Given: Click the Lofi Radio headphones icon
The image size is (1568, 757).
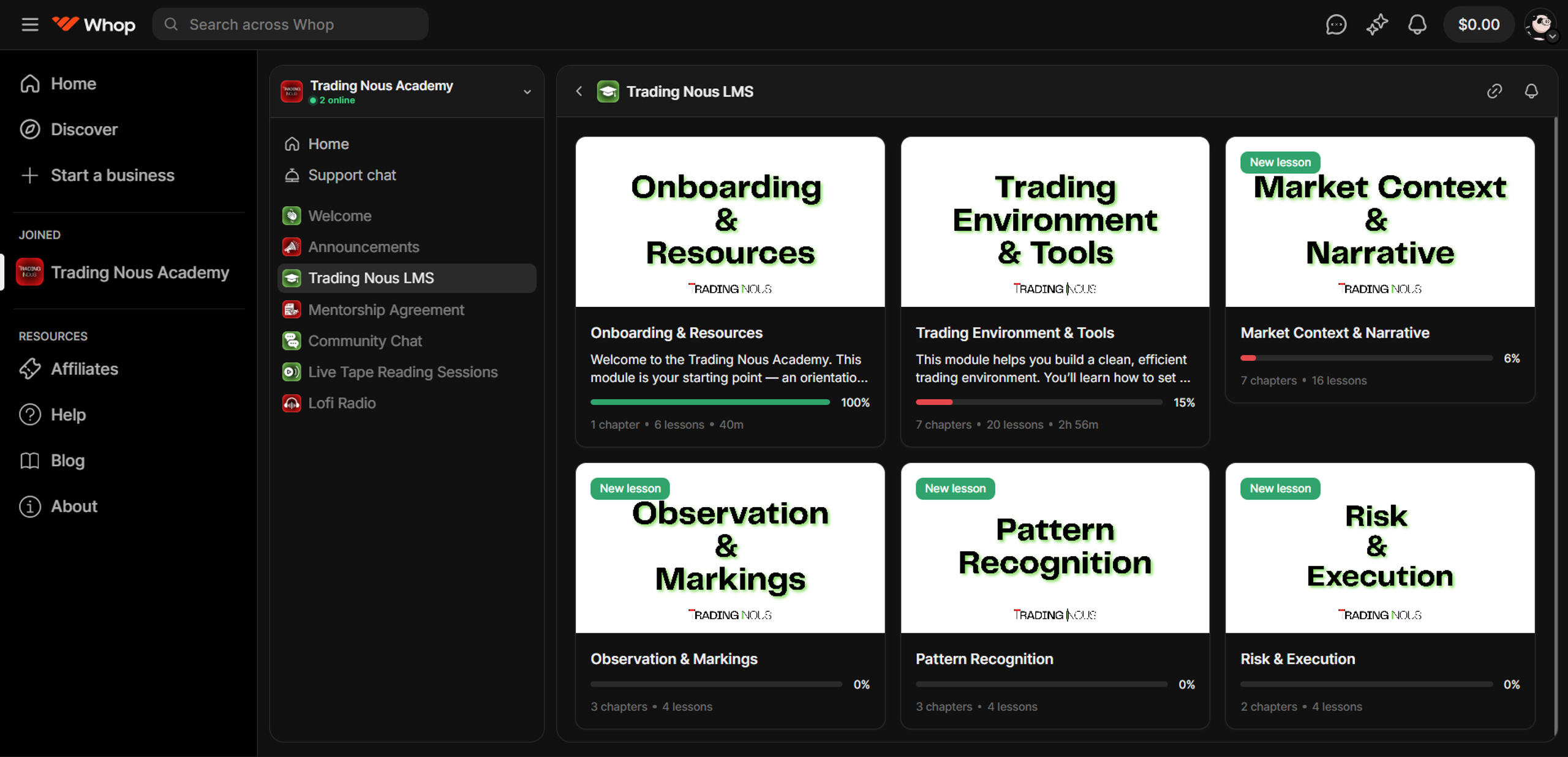Looking at the screenshot, I should tap(292, 403).
